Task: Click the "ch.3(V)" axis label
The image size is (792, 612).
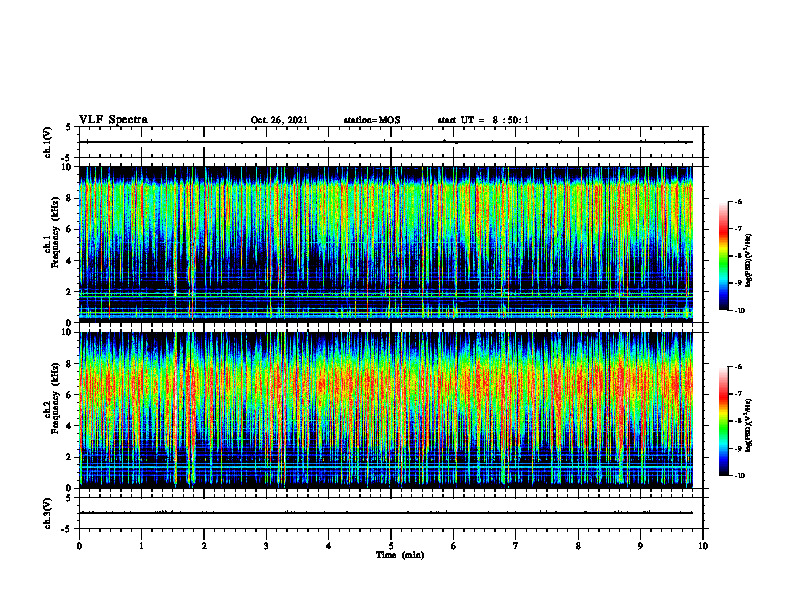Action: pos(48,514)
